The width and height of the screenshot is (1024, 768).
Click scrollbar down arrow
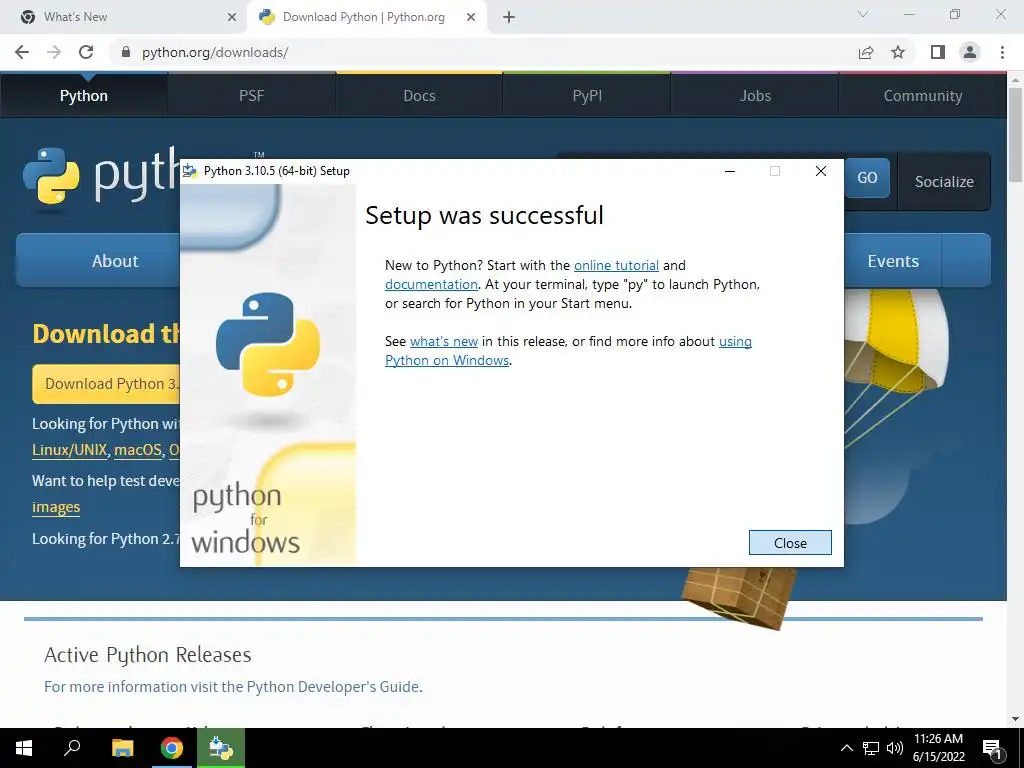(x=1016, y=719)
